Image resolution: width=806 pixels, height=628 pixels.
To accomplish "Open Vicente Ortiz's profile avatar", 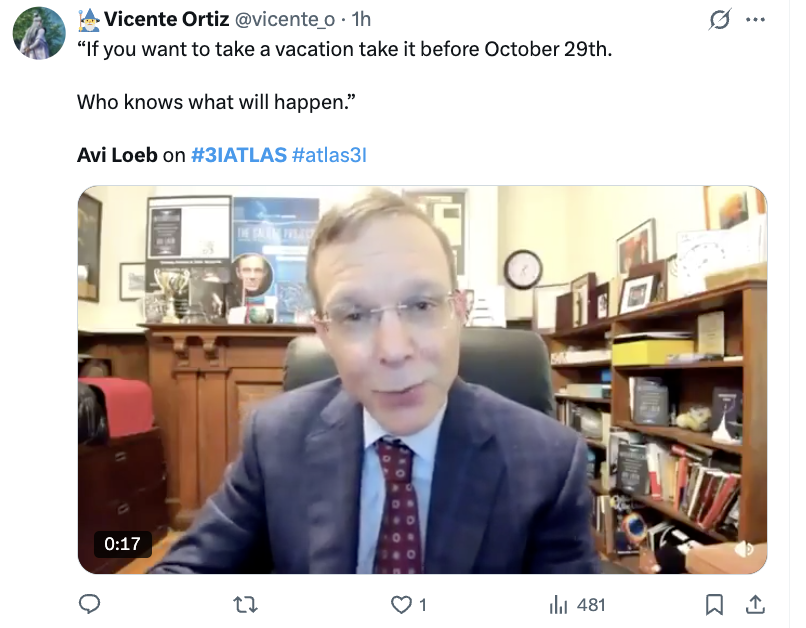I will (39, 33).
